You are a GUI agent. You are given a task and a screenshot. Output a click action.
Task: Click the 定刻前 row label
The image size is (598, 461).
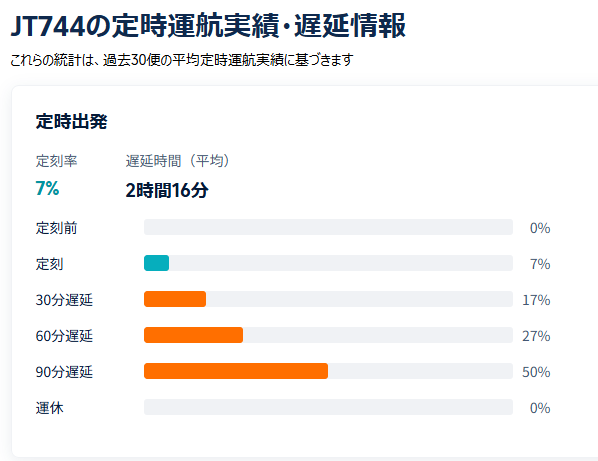[56, 228]
